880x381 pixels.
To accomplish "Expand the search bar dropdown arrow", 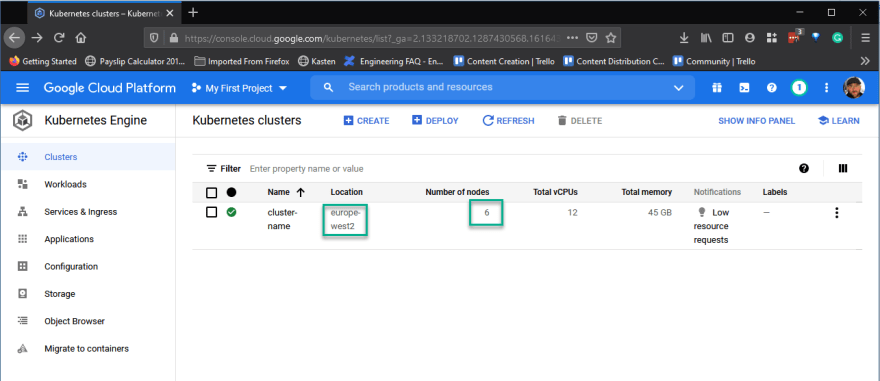I will [679, 88].
